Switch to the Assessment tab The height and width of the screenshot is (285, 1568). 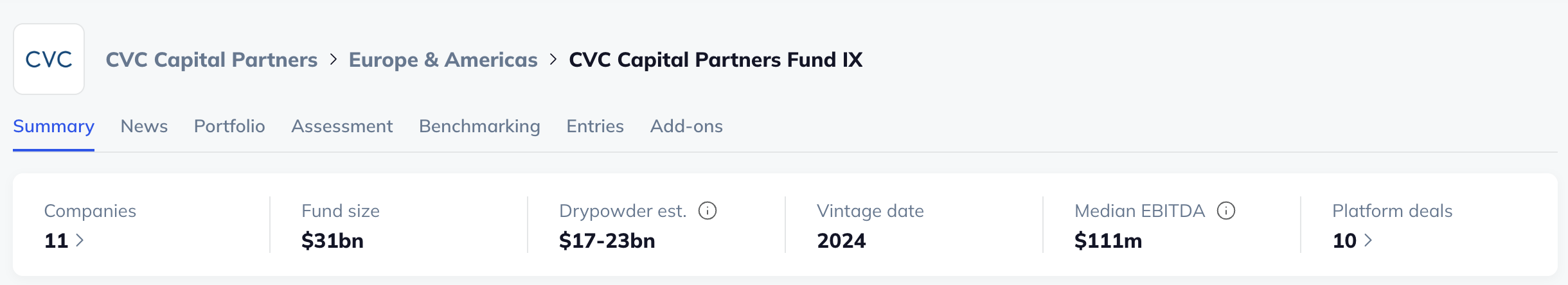[x=342, y=126]
